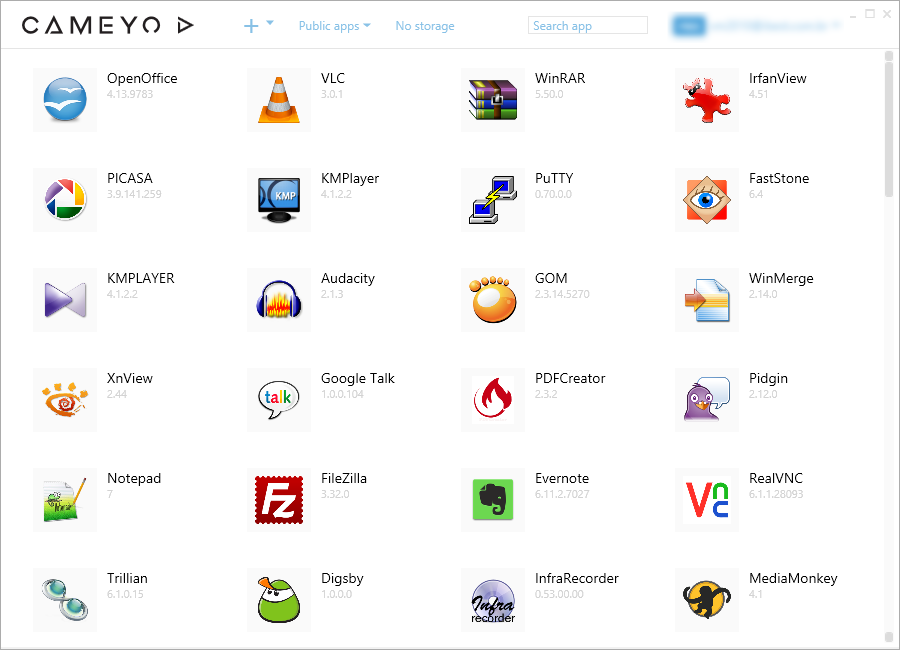Screen dimensions: 900x650
Task: Choose the purple KMPLAYER play icon
Action: tap(65, 300)
